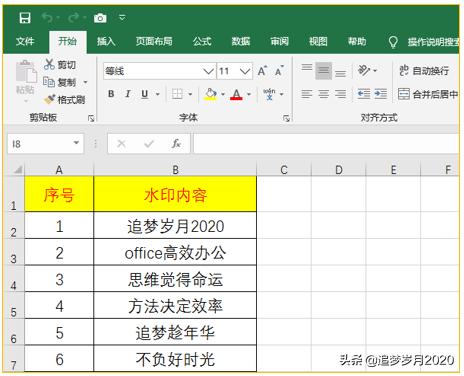Click the fx insert function icon

pyautogui.click(x=176, y=144)
